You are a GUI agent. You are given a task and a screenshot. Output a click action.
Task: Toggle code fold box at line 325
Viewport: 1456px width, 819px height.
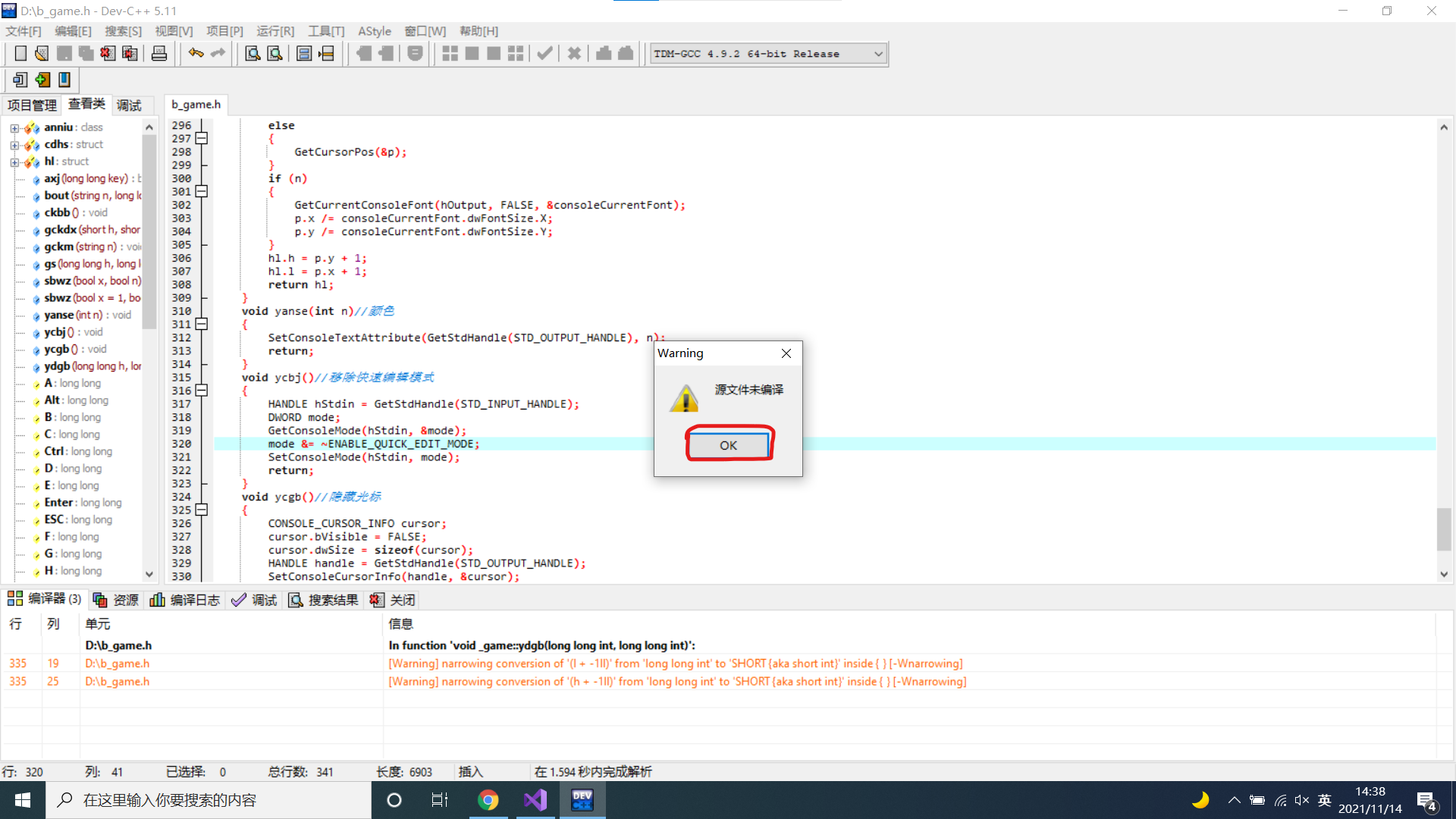pyautogui.click(x=202, y=510)
